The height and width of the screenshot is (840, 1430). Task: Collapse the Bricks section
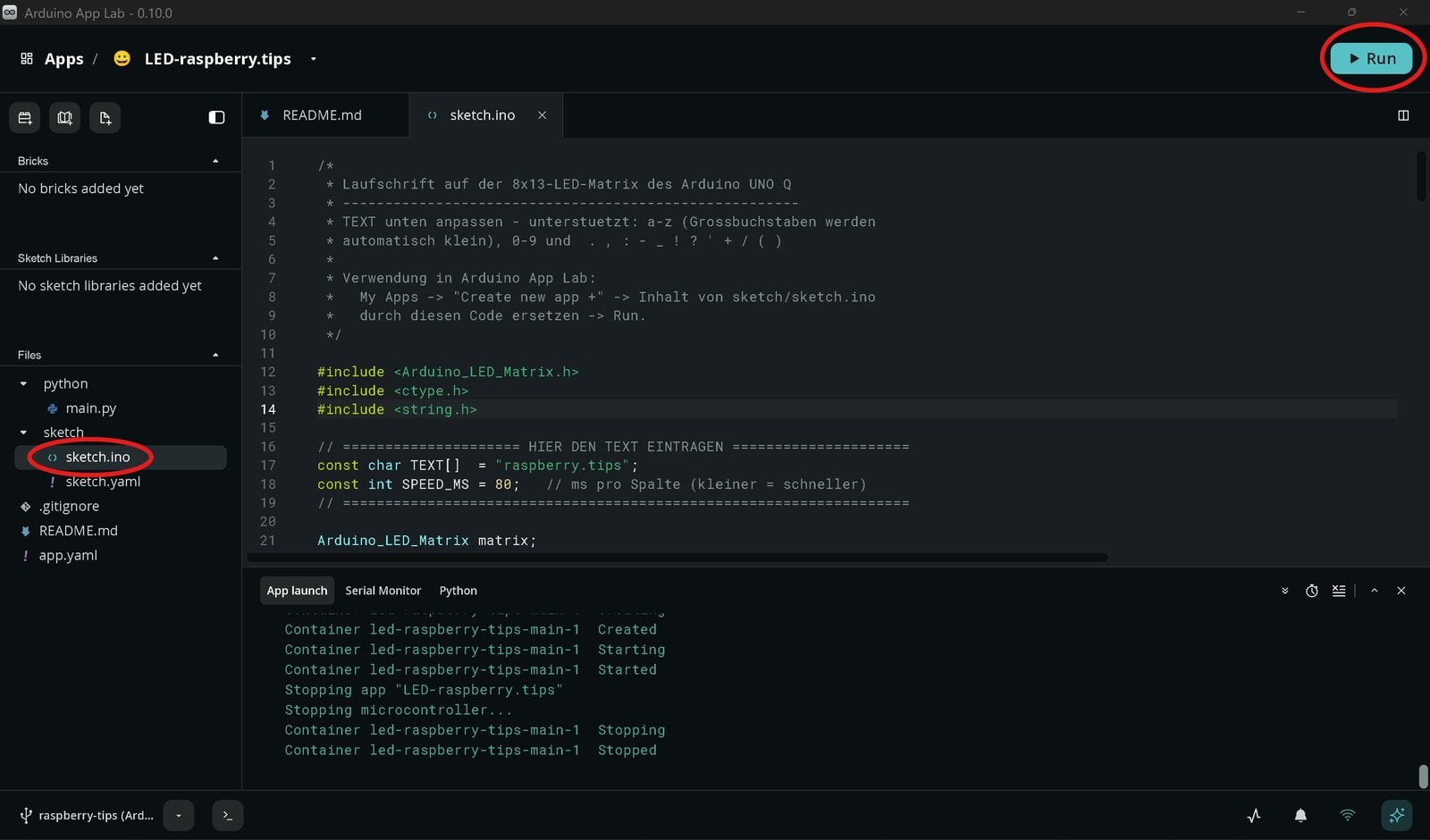point(215,161)
